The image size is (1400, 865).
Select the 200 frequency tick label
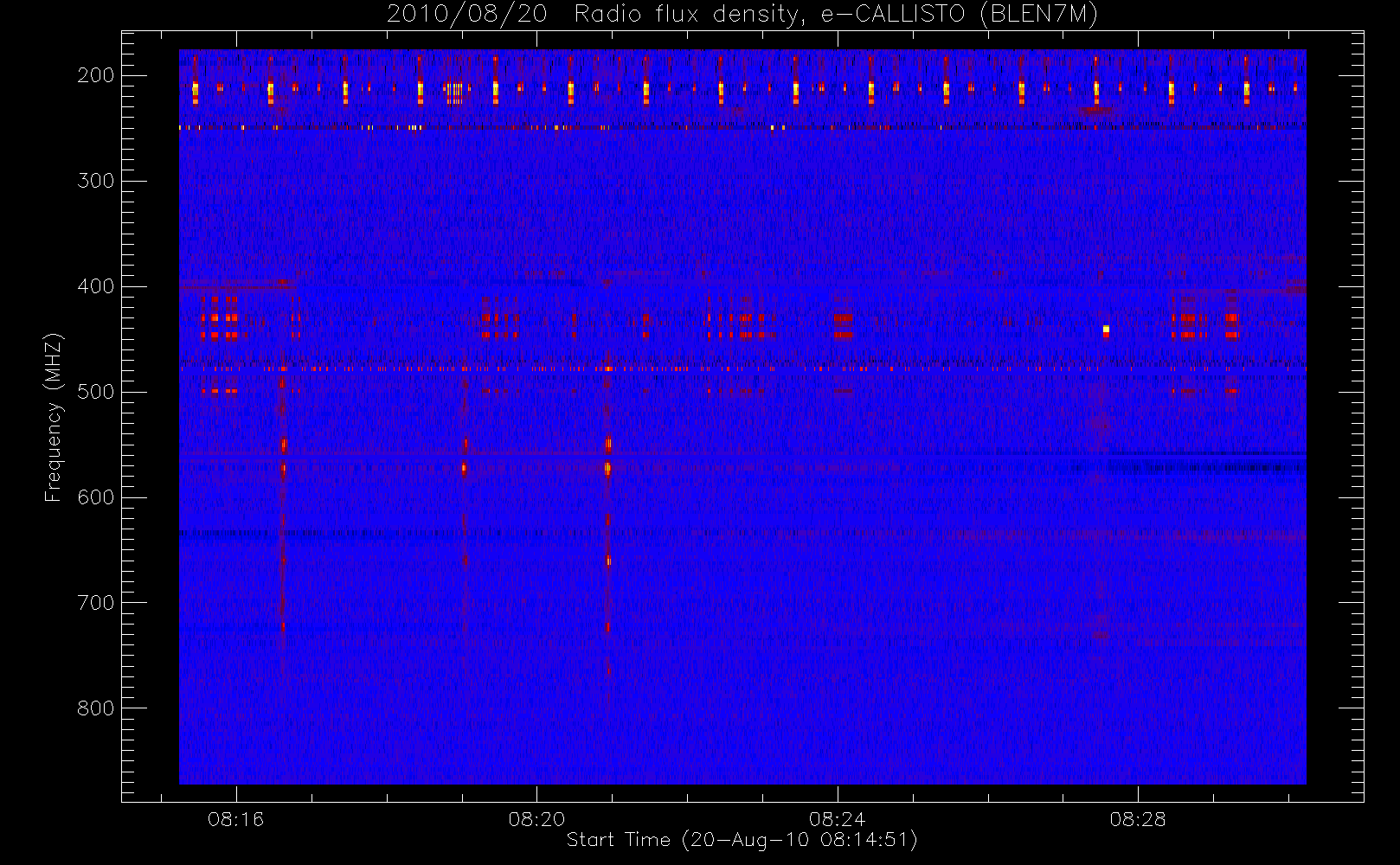pos(95,75)
